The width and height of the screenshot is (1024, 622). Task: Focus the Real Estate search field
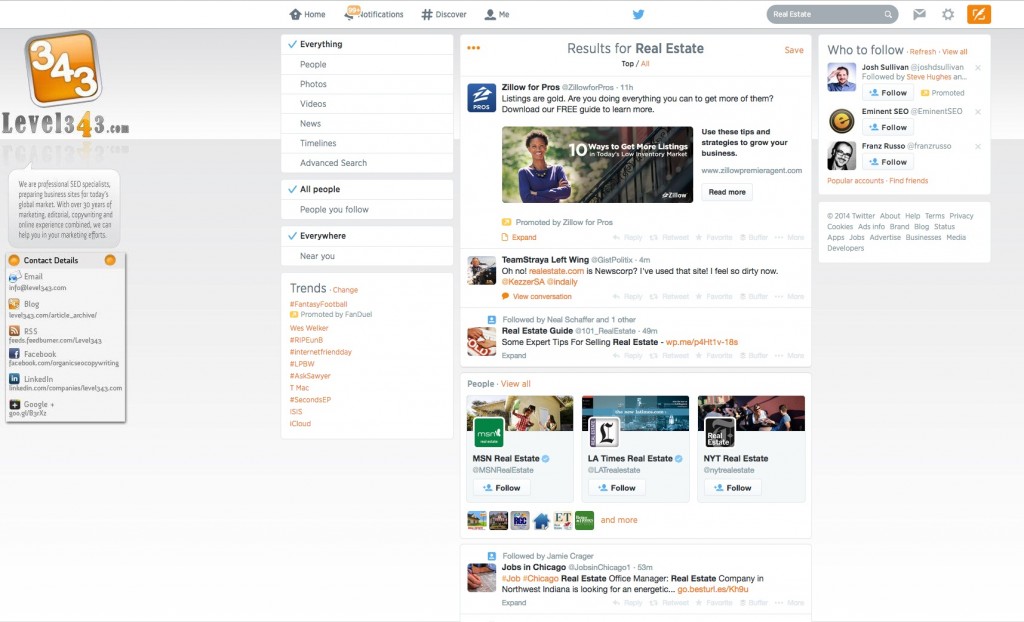[x=832, y=14]
